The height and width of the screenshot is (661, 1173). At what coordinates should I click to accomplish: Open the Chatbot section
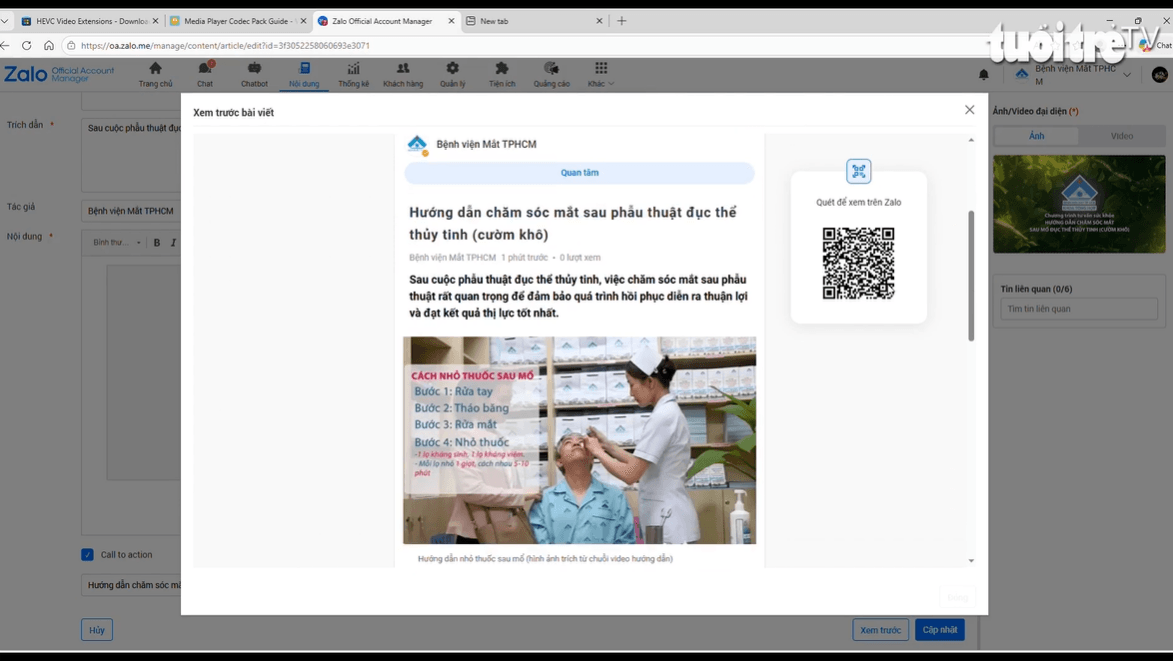point(254,72)
